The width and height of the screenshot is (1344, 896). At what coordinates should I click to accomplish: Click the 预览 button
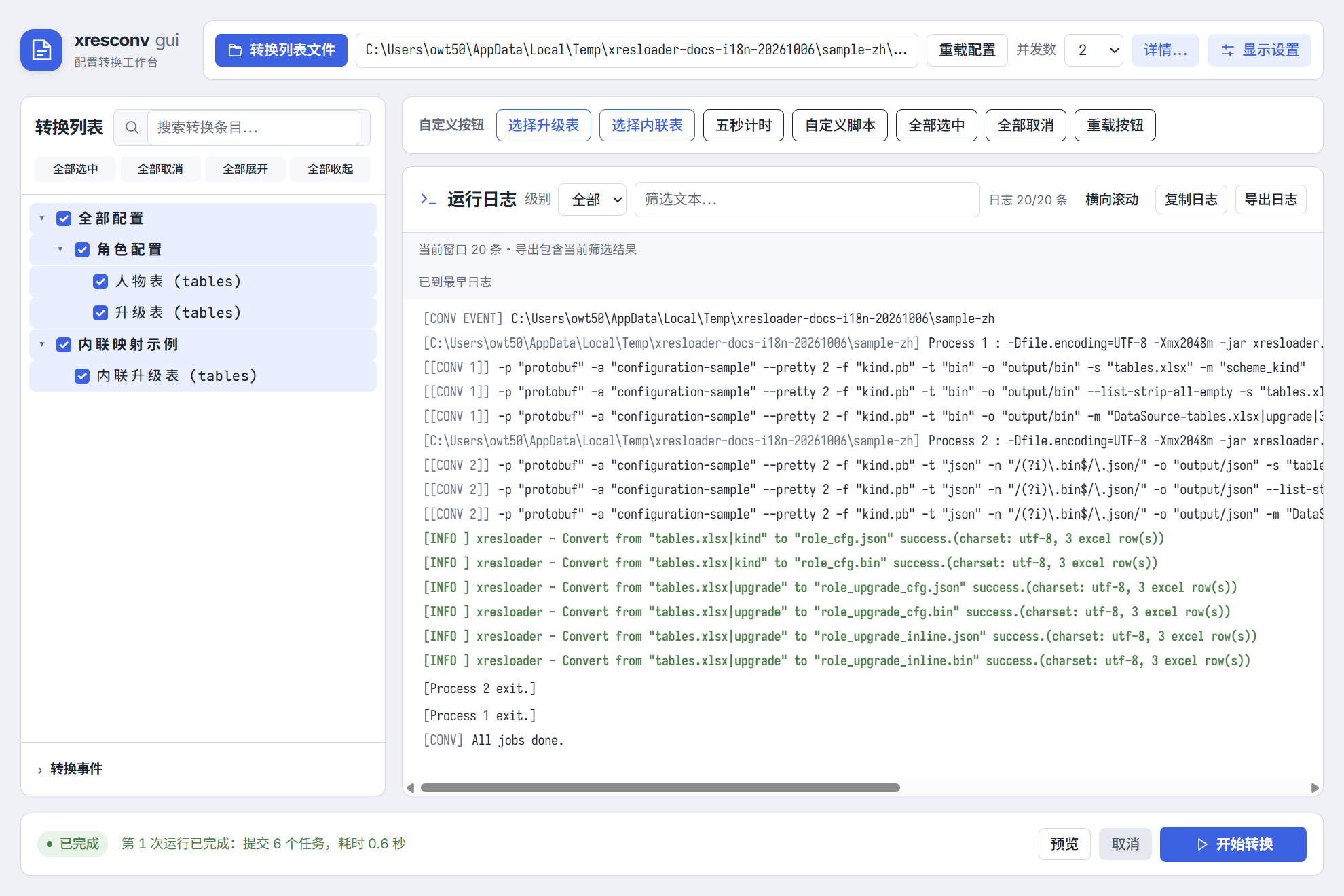[x=1064, y=844]
